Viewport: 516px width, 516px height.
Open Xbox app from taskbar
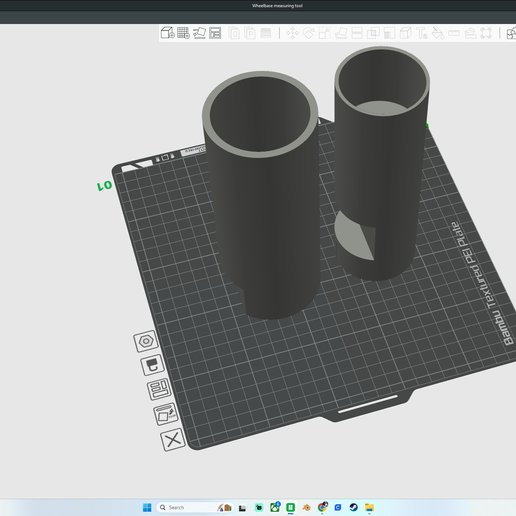pos(275,507)
